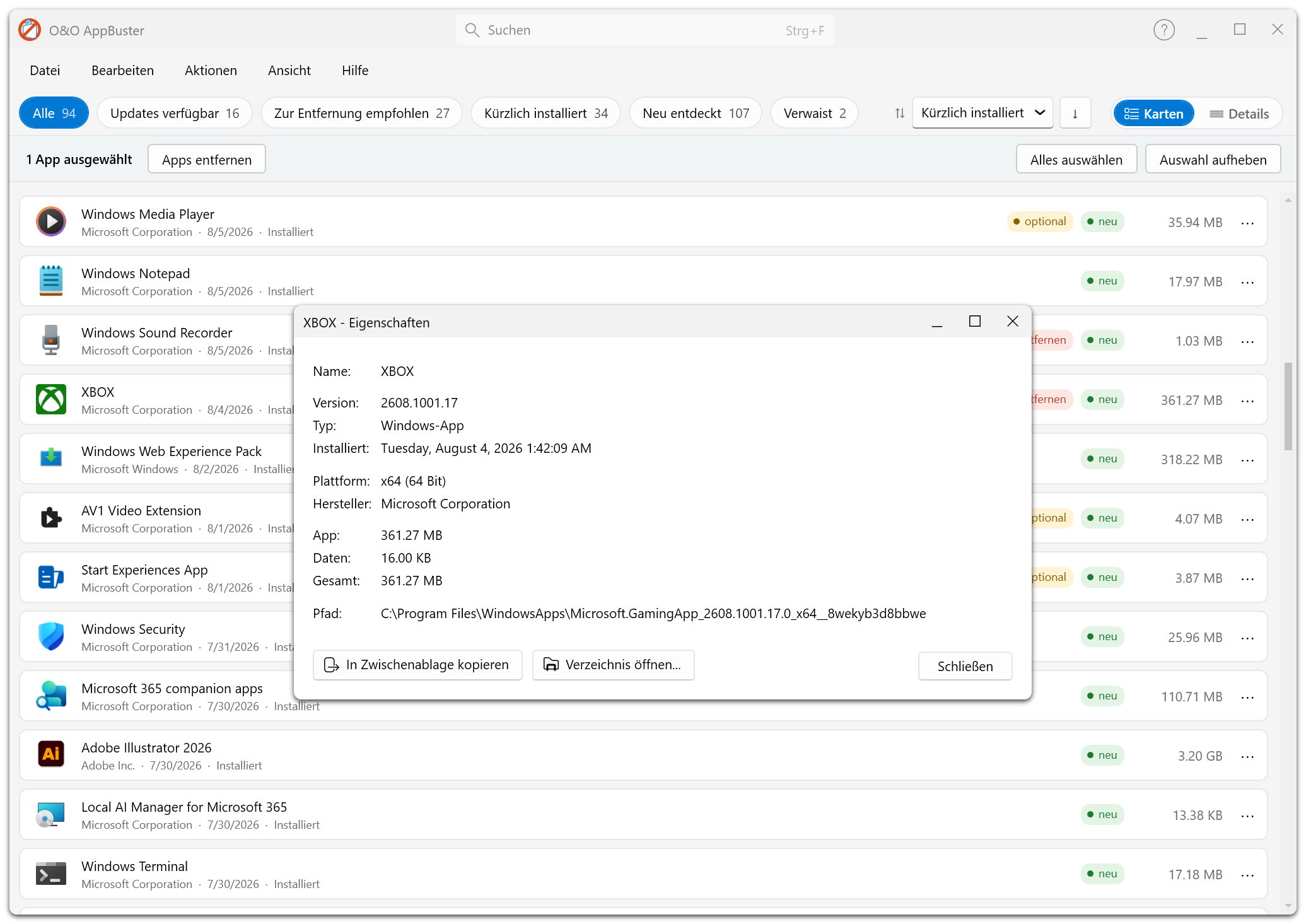1306x924 pixels.
Task: Click the Adobe Illustrator 2026 icon
Action: point(51,754)
